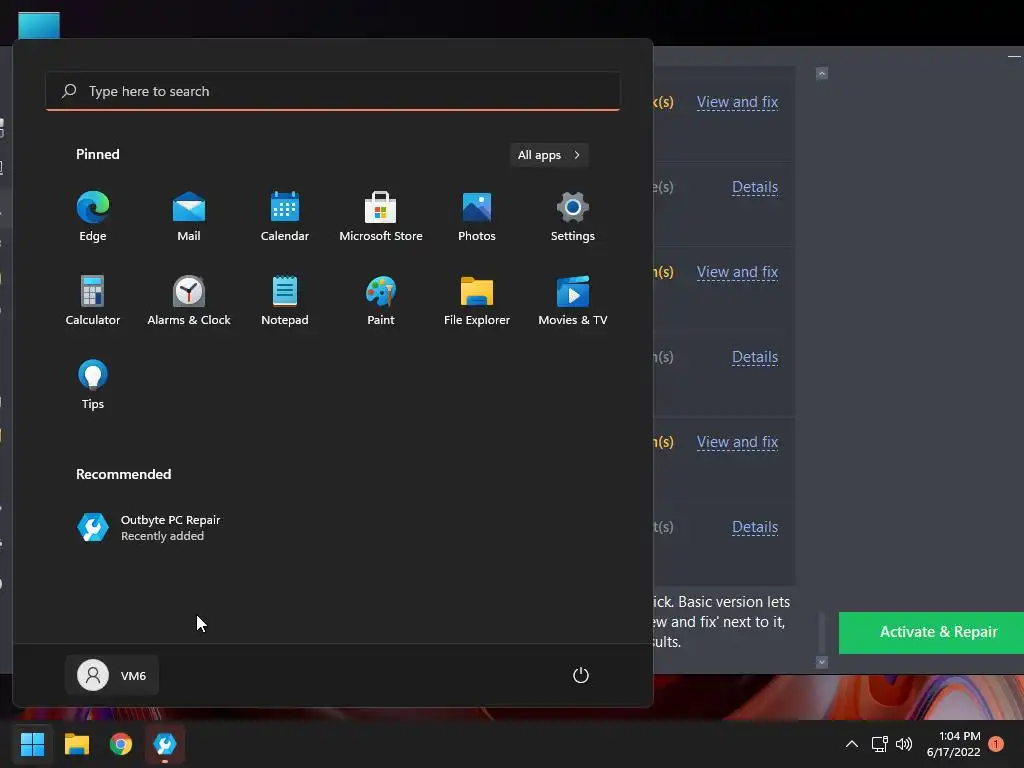
Task: Click the Activate & Repair button
Action: tap(931, 632)
